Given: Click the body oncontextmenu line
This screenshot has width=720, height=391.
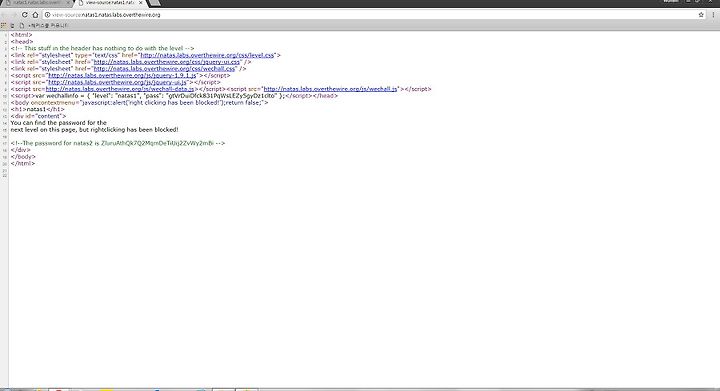Looking at the screenshot, I should click(139, 103).
